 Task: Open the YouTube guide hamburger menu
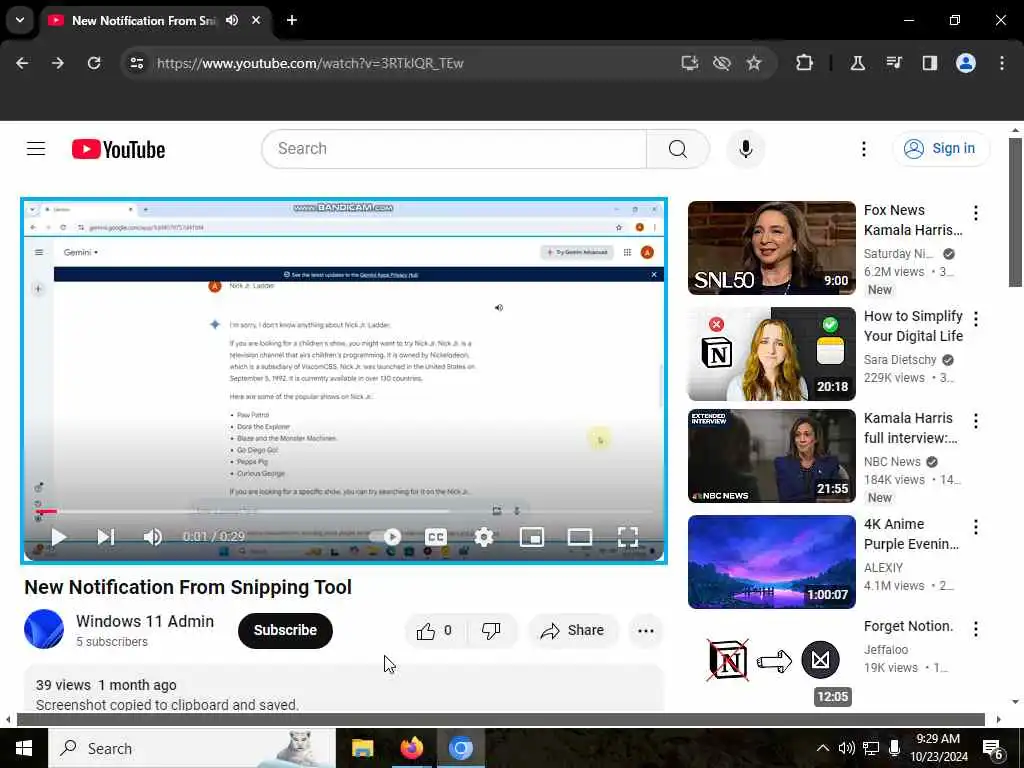[x=36, y=149]
